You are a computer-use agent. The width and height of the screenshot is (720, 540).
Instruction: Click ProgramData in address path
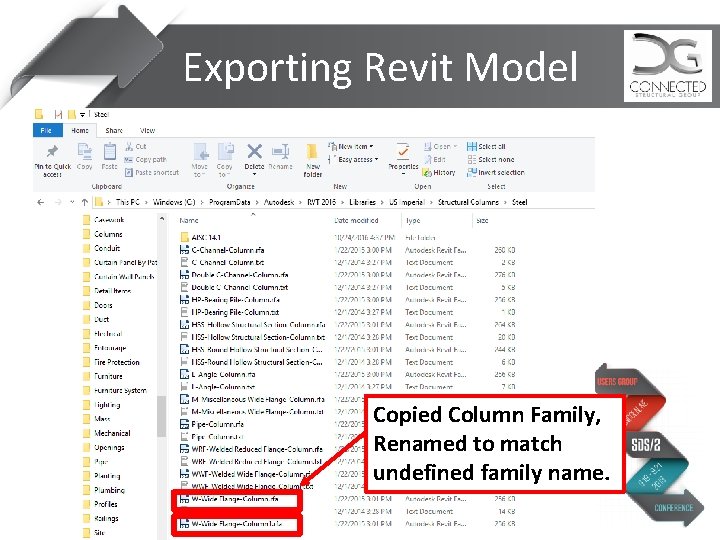230,202
